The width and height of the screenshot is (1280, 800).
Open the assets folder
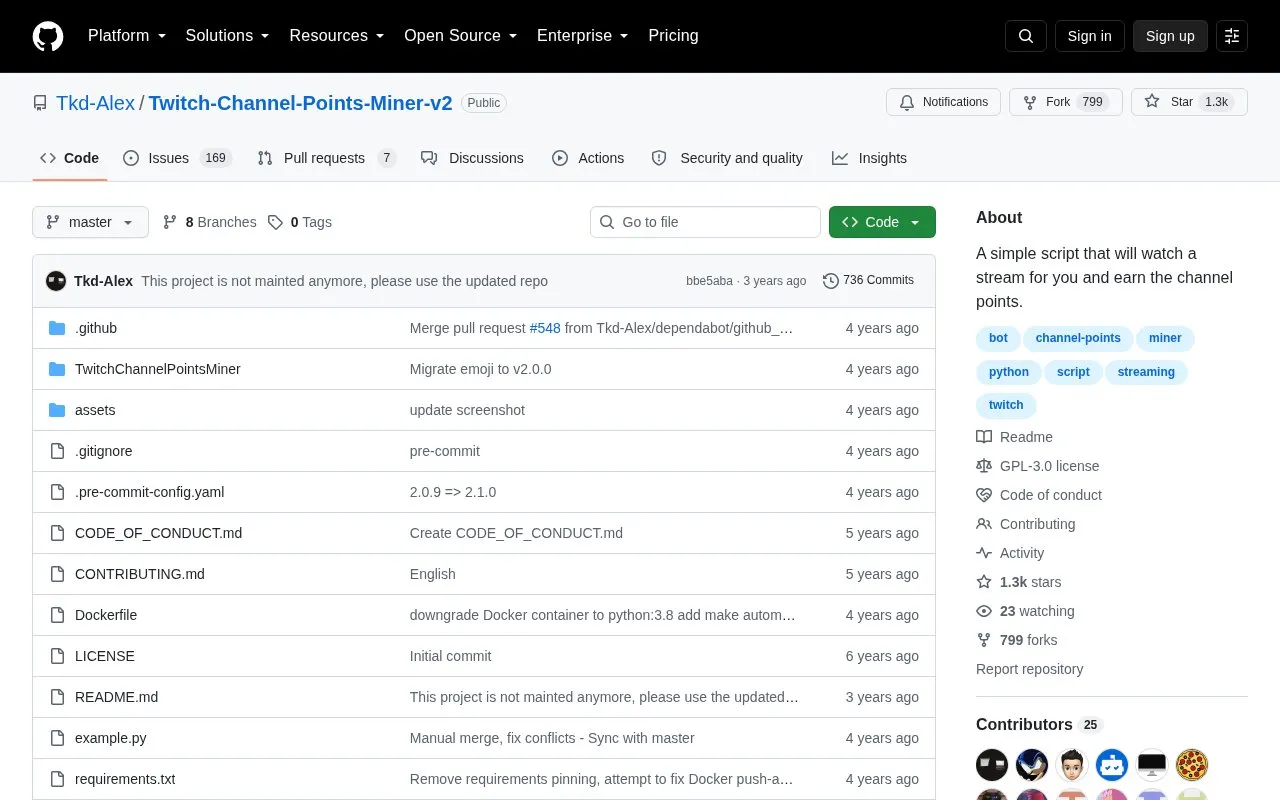95,410
